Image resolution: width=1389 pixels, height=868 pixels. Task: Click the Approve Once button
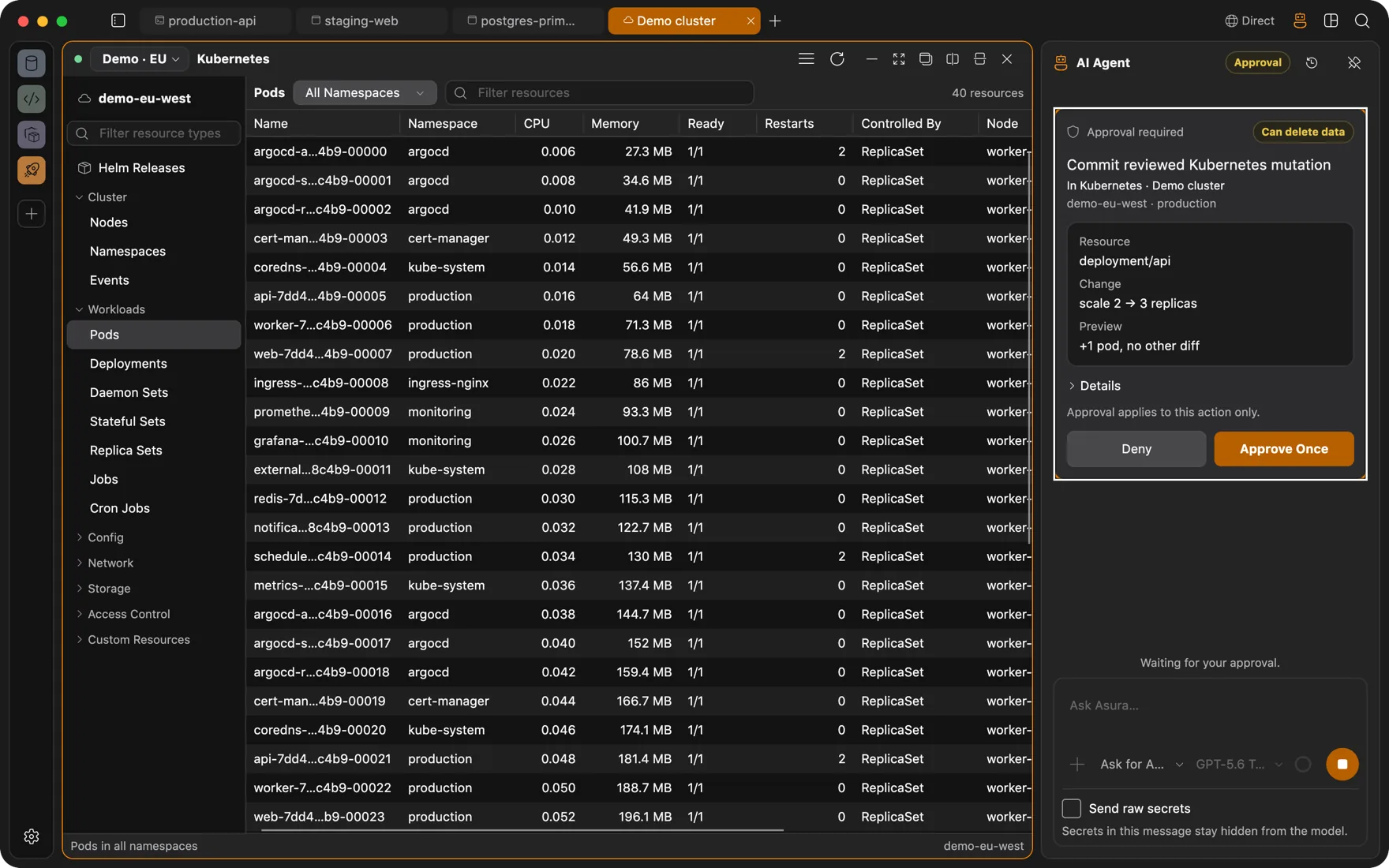pyautogui.click(x=1283, y=449)
